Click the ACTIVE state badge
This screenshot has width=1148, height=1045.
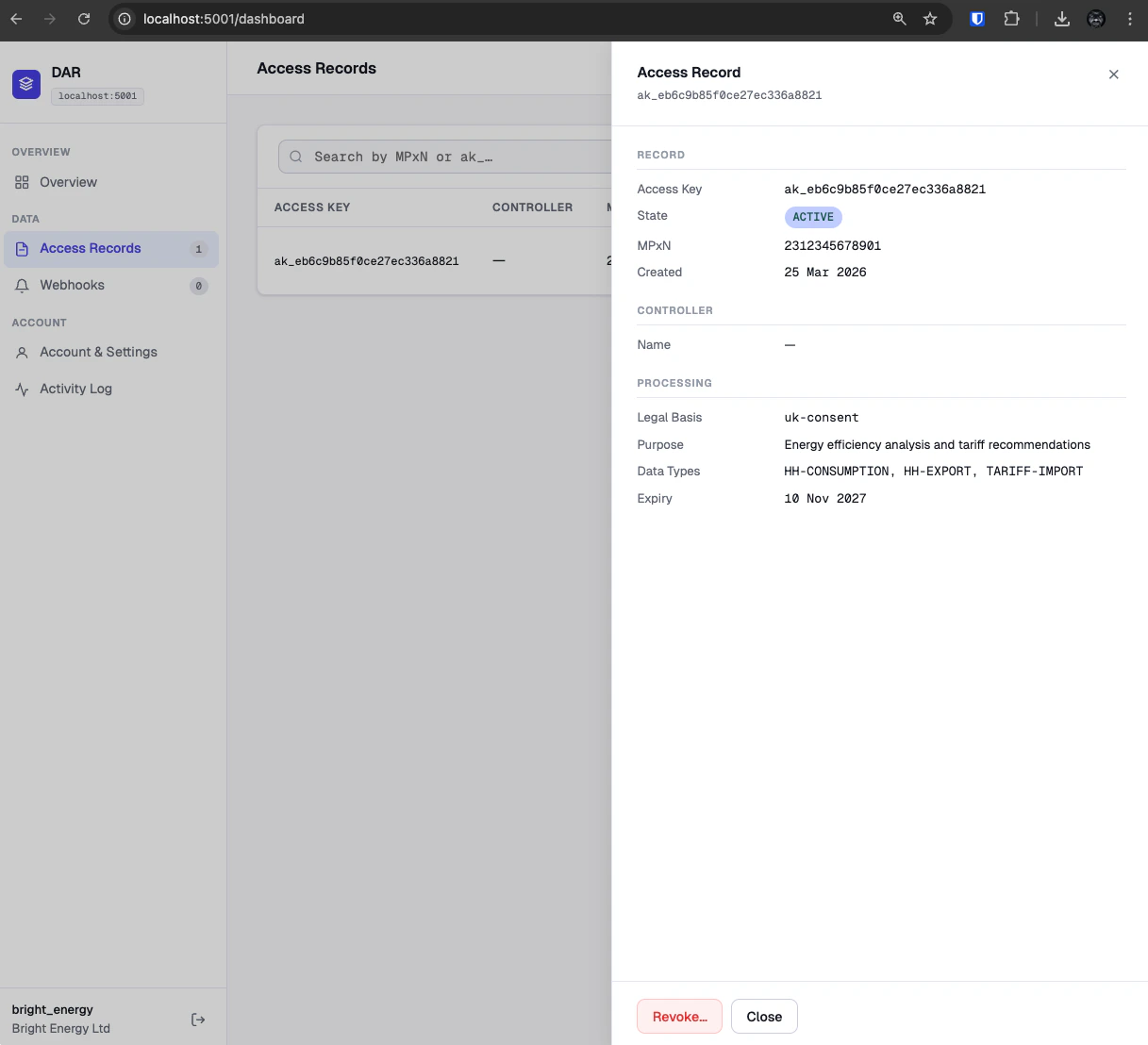(x=813, y=217)
